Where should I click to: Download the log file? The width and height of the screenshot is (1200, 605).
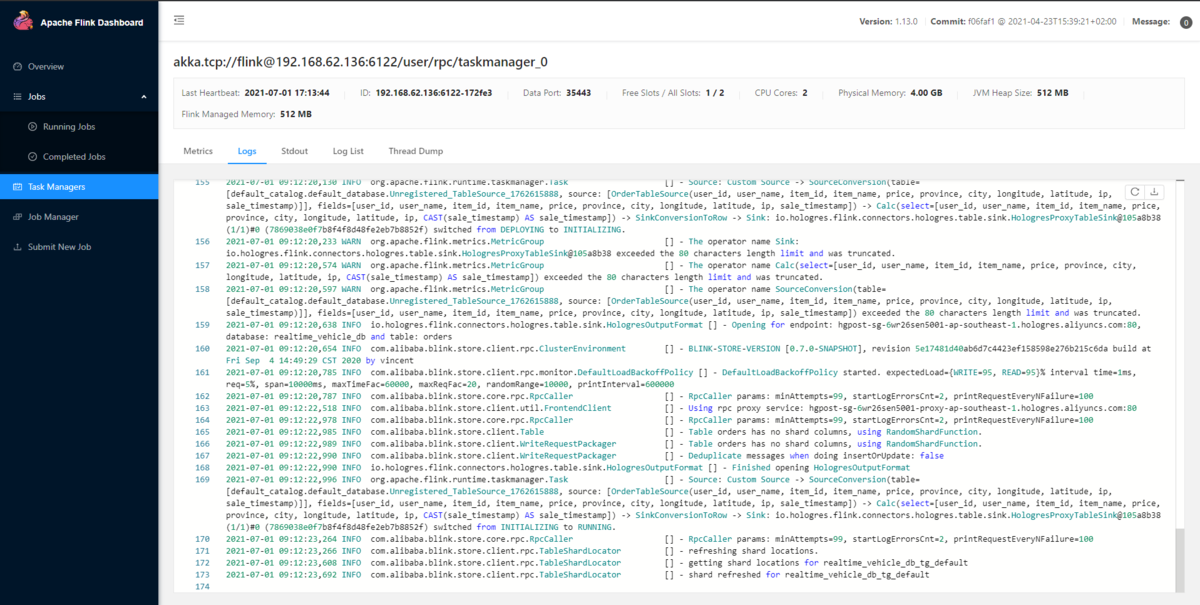(1153, 192)
